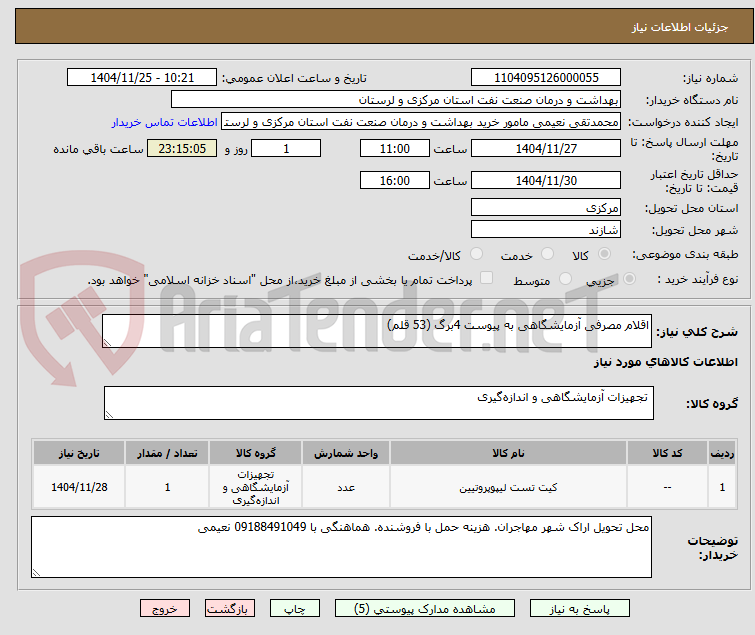Click the توضیحات خریدار text area
This screenshot has height=635, width=755.
(x=341, y=547)
